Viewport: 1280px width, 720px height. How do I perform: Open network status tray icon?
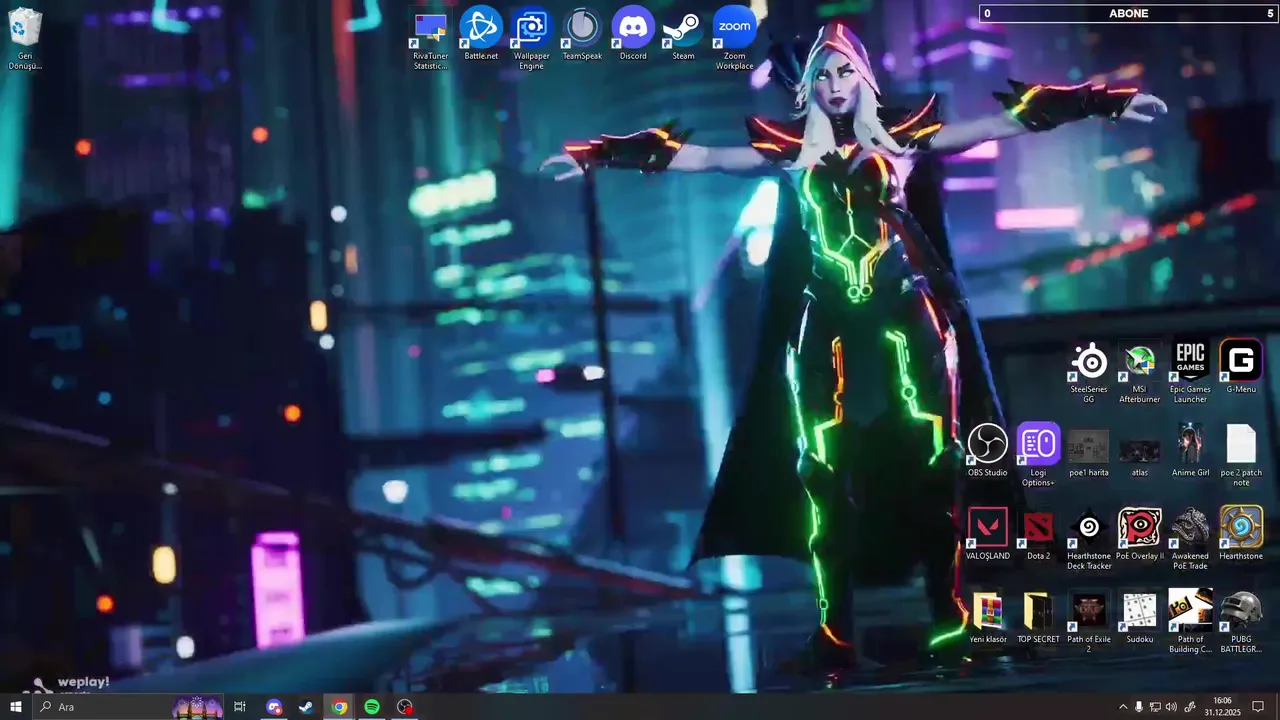tap(1155, 707)
